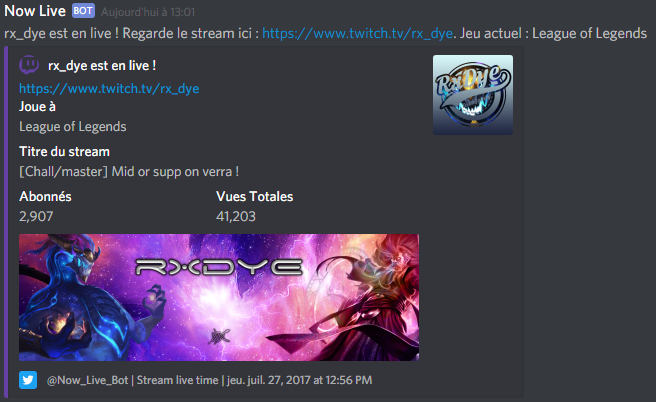Click the purple Twitch logo icon
The width and height of the screenshot is (656, 402).
[29, 65]
